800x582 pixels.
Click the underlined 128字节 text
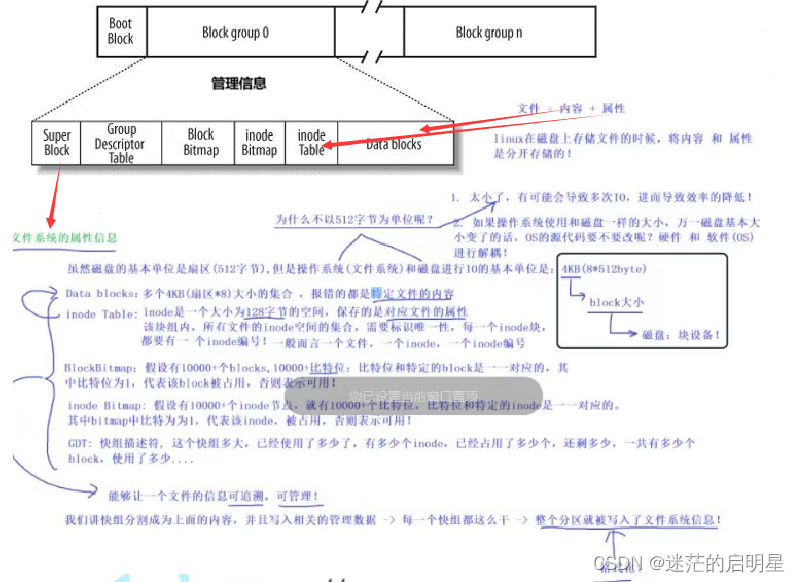coord(265,312)
